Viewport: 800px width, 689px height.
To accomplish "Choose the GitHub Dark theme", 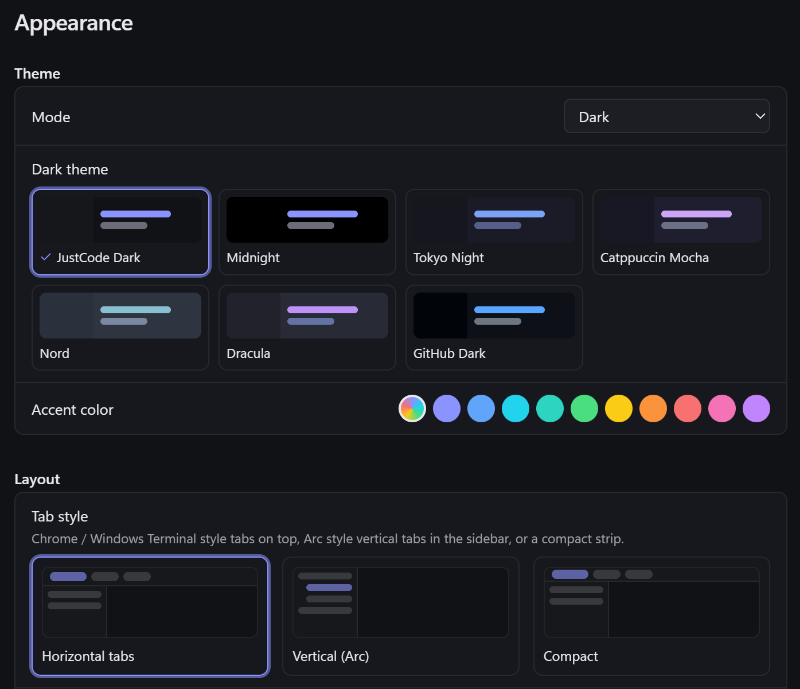I will pos(494,328).
